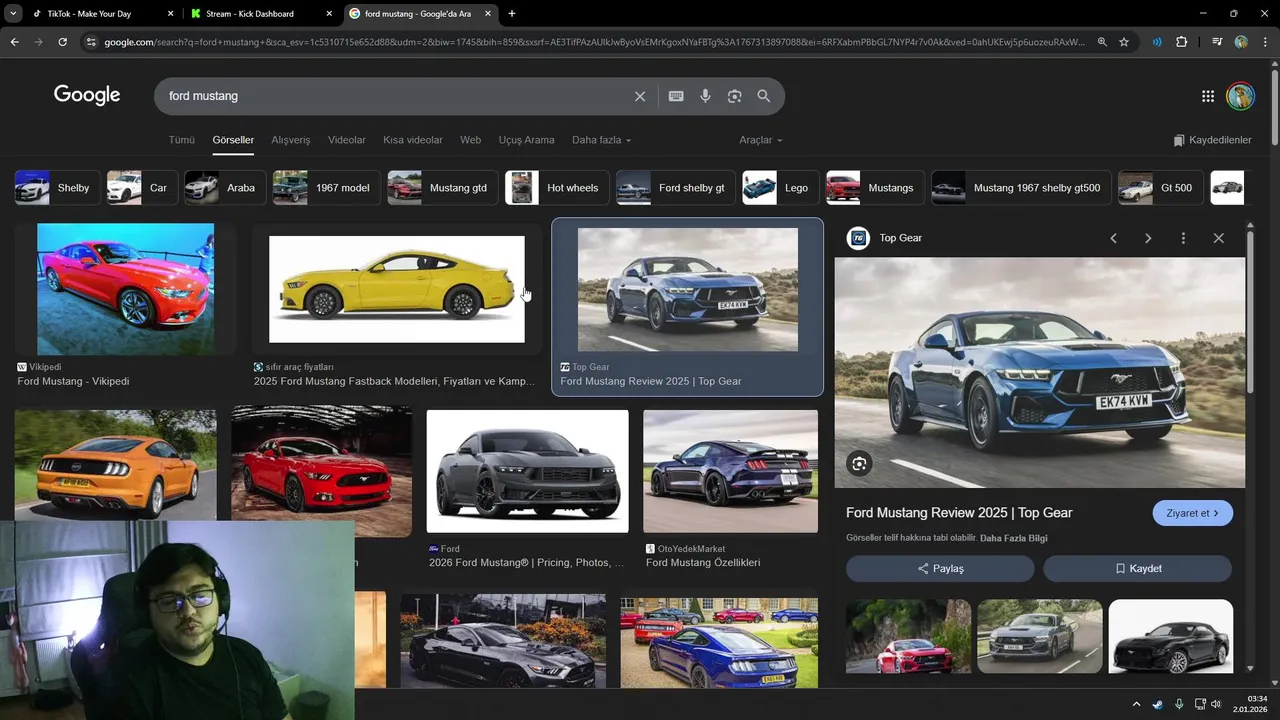Filter by the Mustang gtd chip
Viewport: 1280px width, 720px height.
click(441, 188)
